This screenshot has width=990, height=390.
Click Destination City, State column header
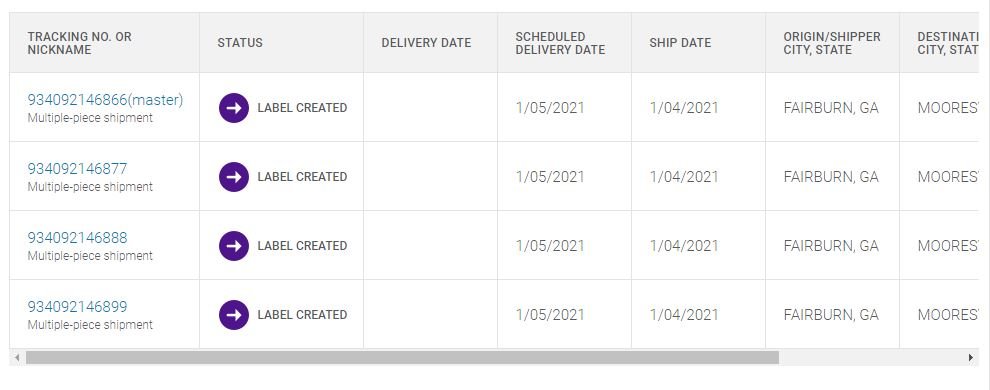pos(947,43)
